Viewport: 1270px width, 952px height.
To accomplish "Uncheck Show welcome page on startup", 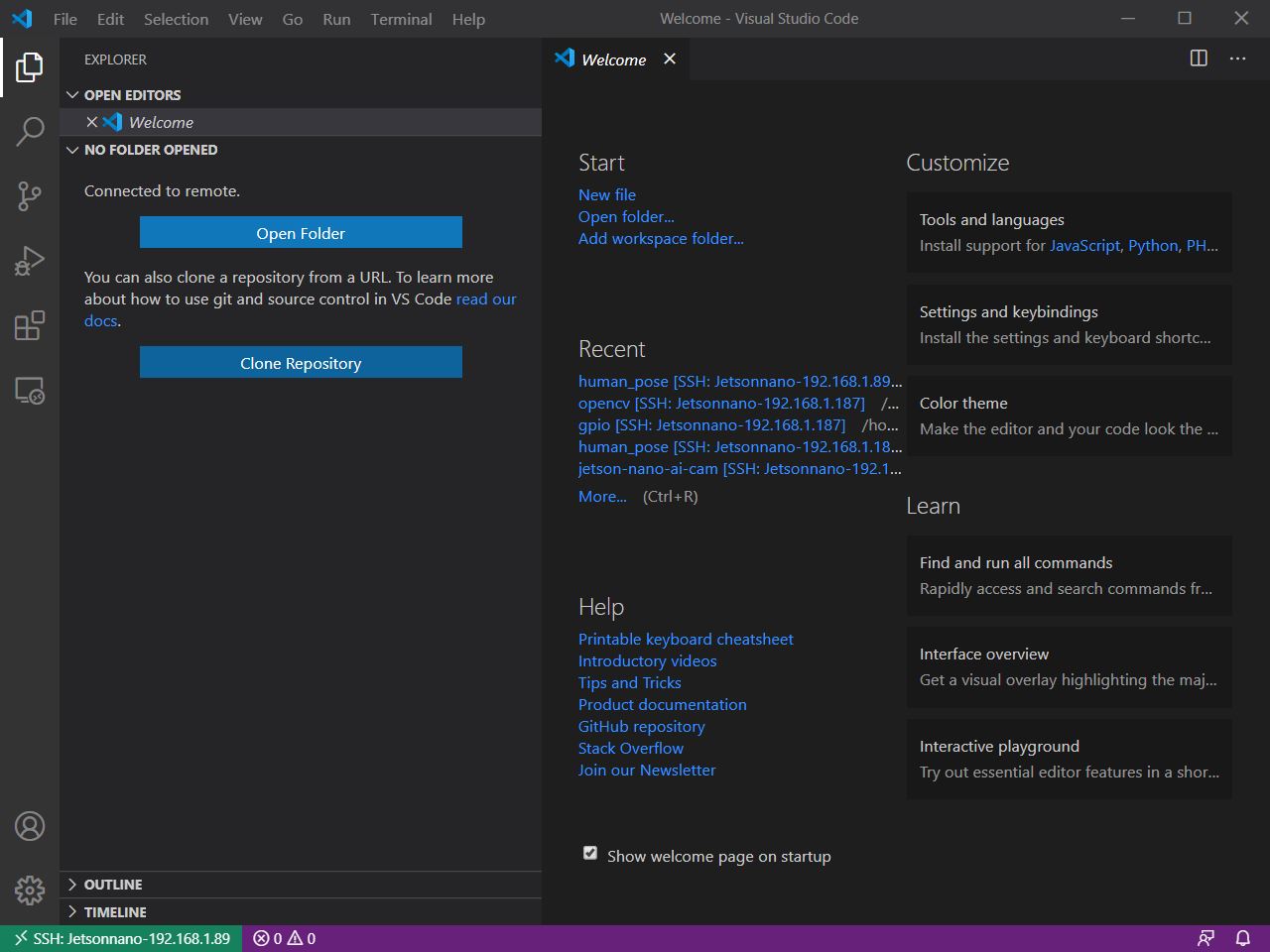I will 590,853.
